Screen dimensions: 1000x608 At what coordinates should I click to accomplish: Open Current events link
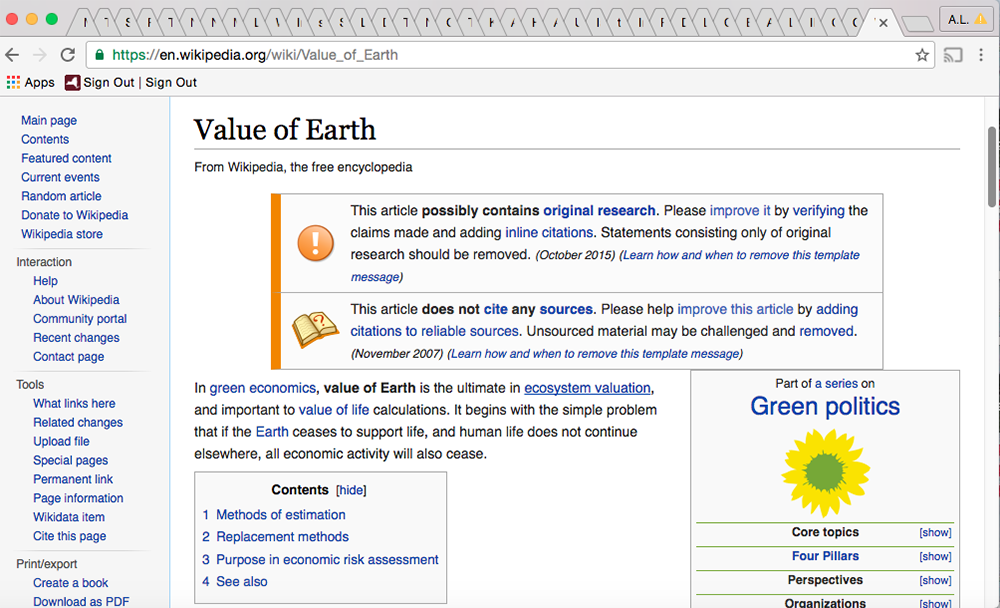point(60,177)
